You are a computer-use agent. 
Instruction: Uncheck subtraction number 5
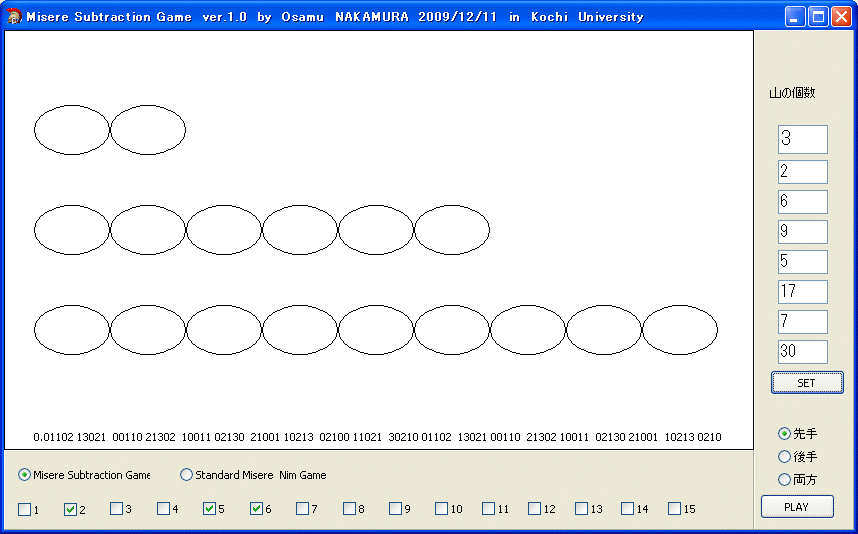(x=209, y=509)
